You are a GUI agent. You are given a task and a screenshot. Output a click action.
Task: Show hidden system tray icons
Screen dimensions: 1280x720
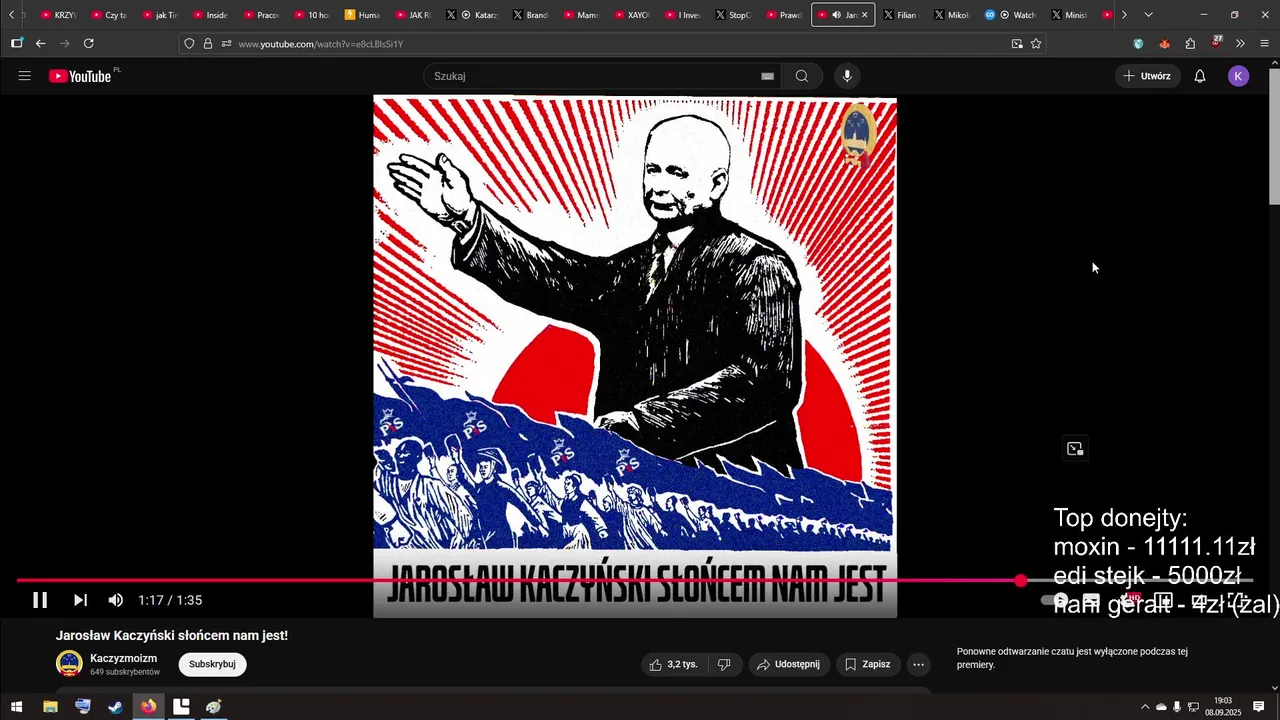tap(1145, 707)
